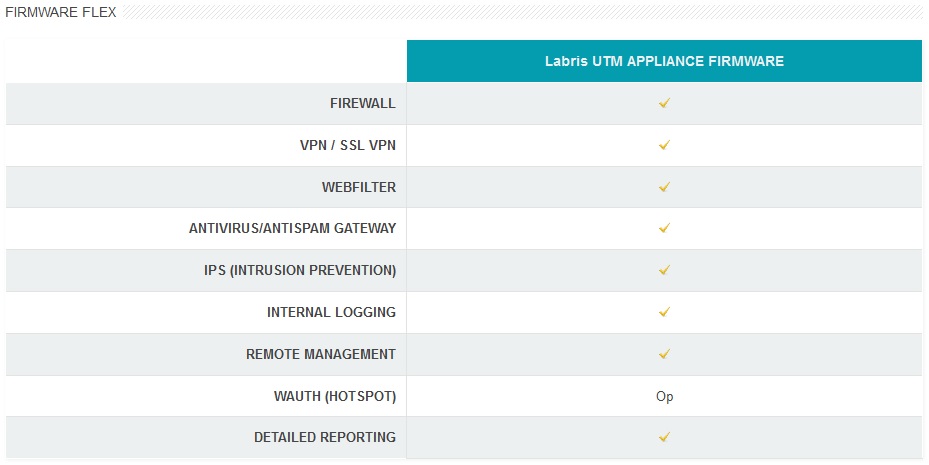929x465 pixels.
Task: Click the checkmark in the FIREWALL row
Action: click(x=664, y=103)
